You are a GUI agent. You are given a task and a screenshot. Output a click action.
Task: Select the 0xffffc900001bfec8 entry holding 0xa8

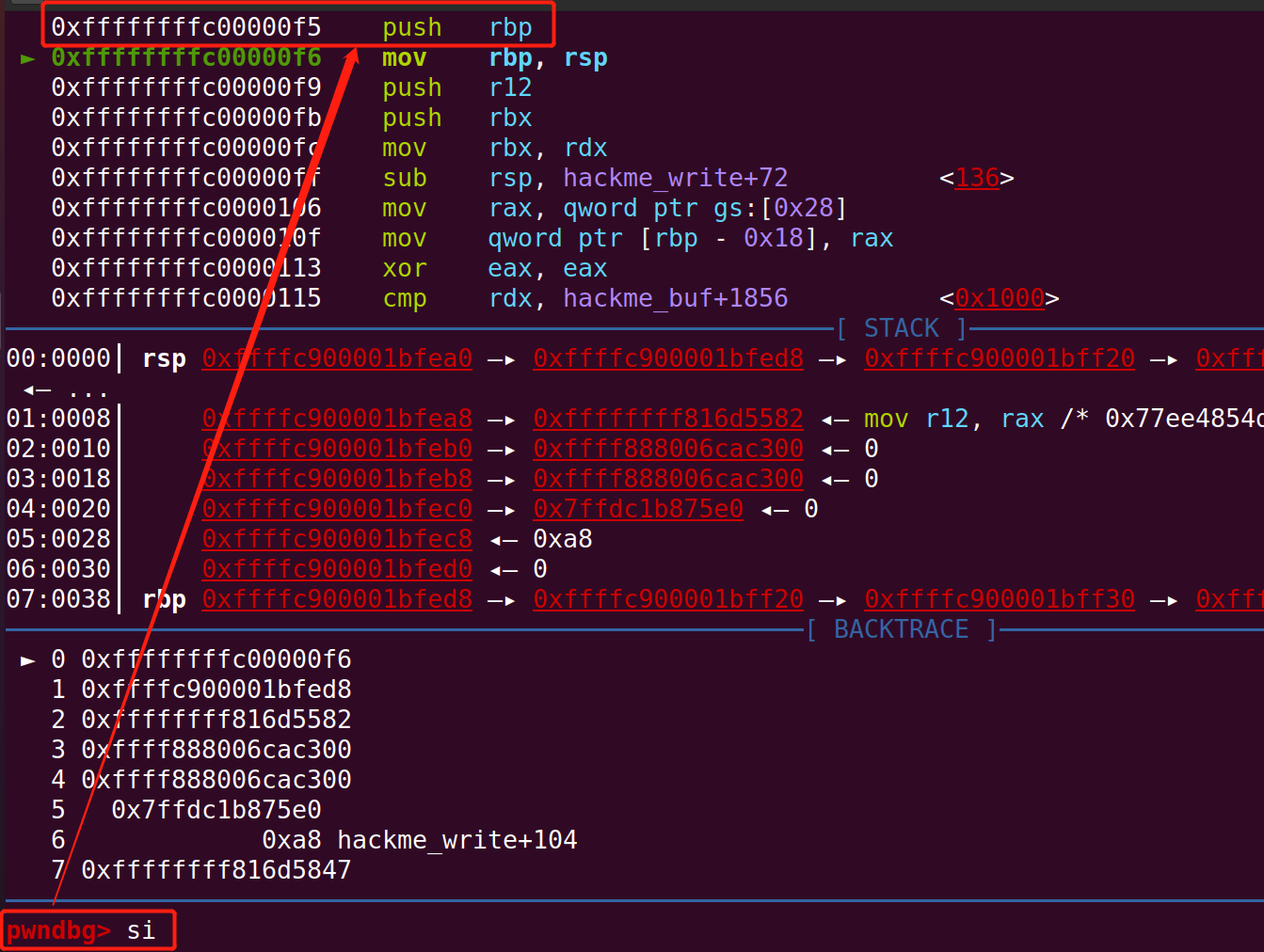coord(336,538)
